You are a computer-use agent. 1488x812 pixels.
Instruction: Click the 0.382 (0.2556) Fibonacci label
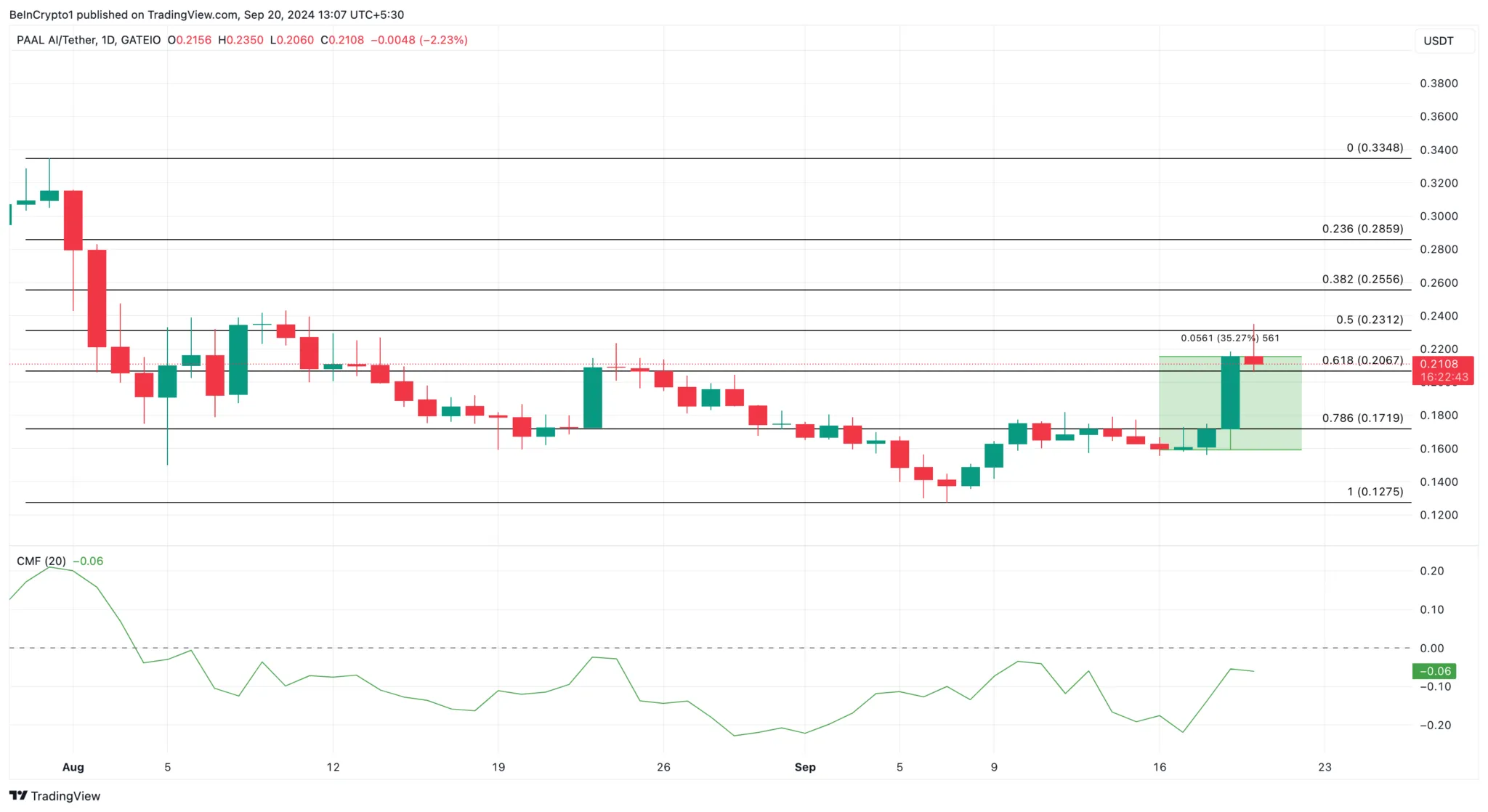click(1362, 279)
